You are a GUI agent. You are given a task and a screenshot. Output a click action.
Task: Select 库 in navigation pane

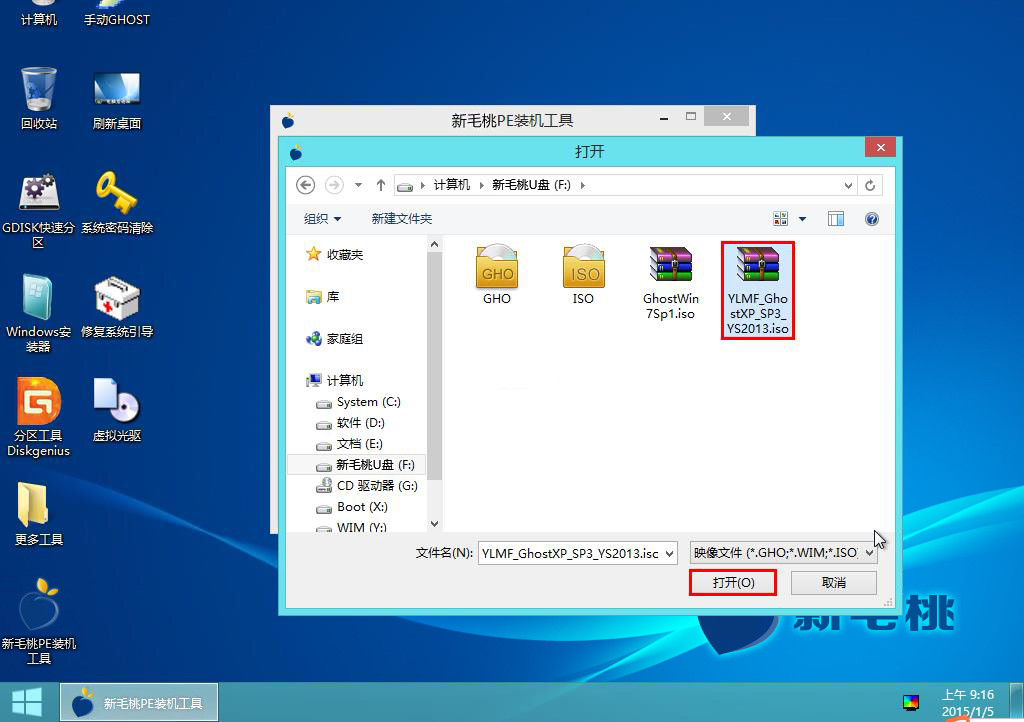(323, 297)
